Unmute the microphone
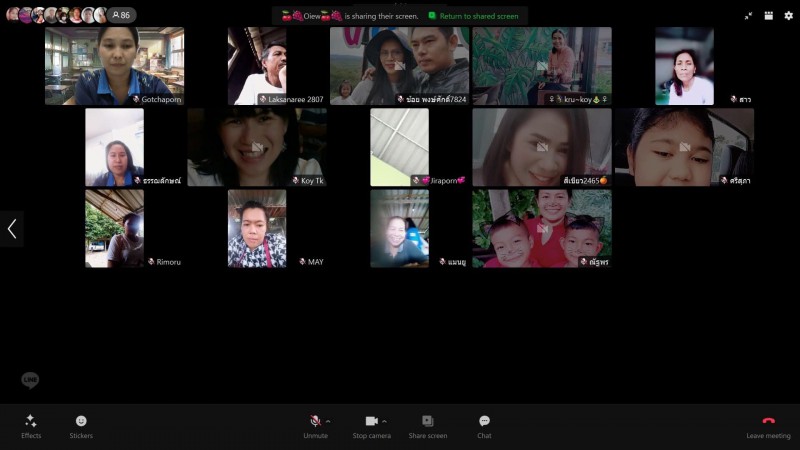The image size is (800, 450). pyautogui.click(x=315, y=421)
